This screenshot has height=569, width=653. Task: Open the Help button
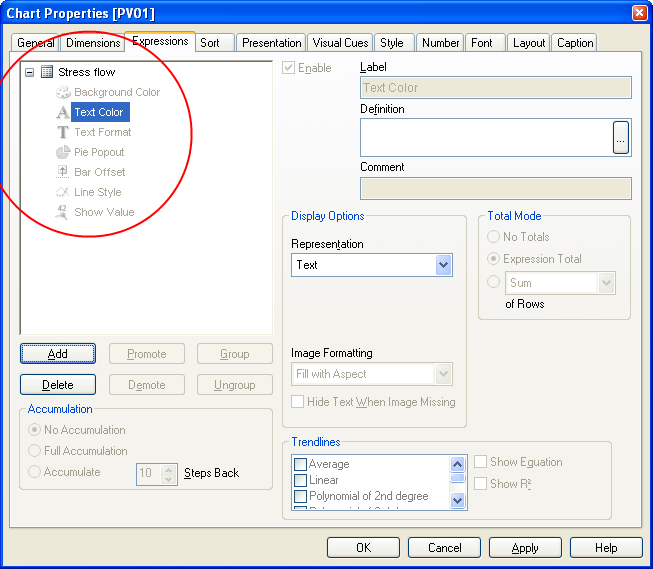(606, 547)
